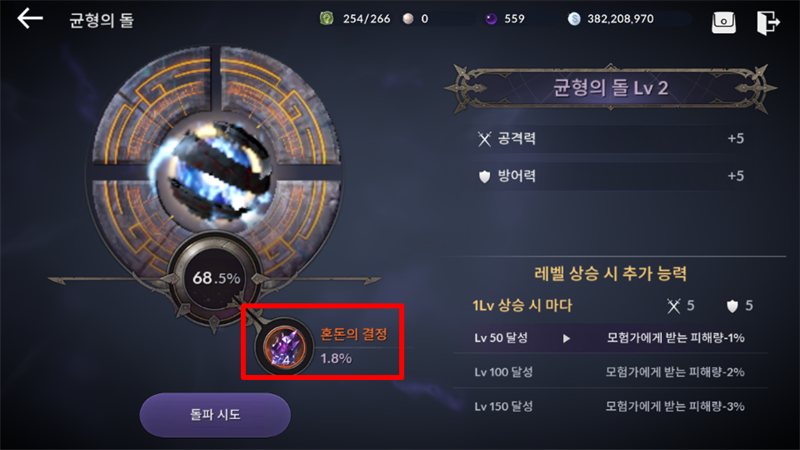Click the 돌파 시도 button
The height and width of the screenshot is (450, 800).
pos(215,414)
